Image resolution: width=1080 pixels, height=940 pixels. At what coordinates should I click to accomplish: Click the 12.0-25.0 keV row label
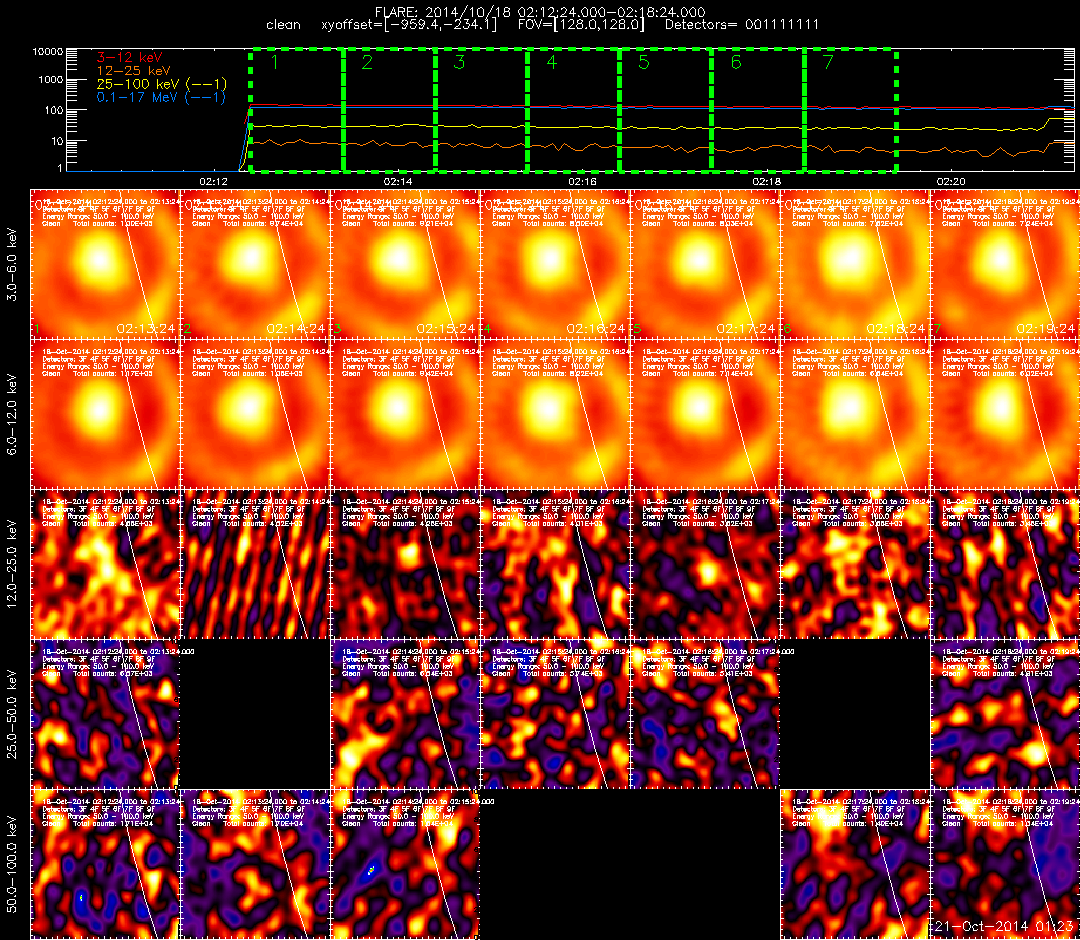tap(12, 564)
